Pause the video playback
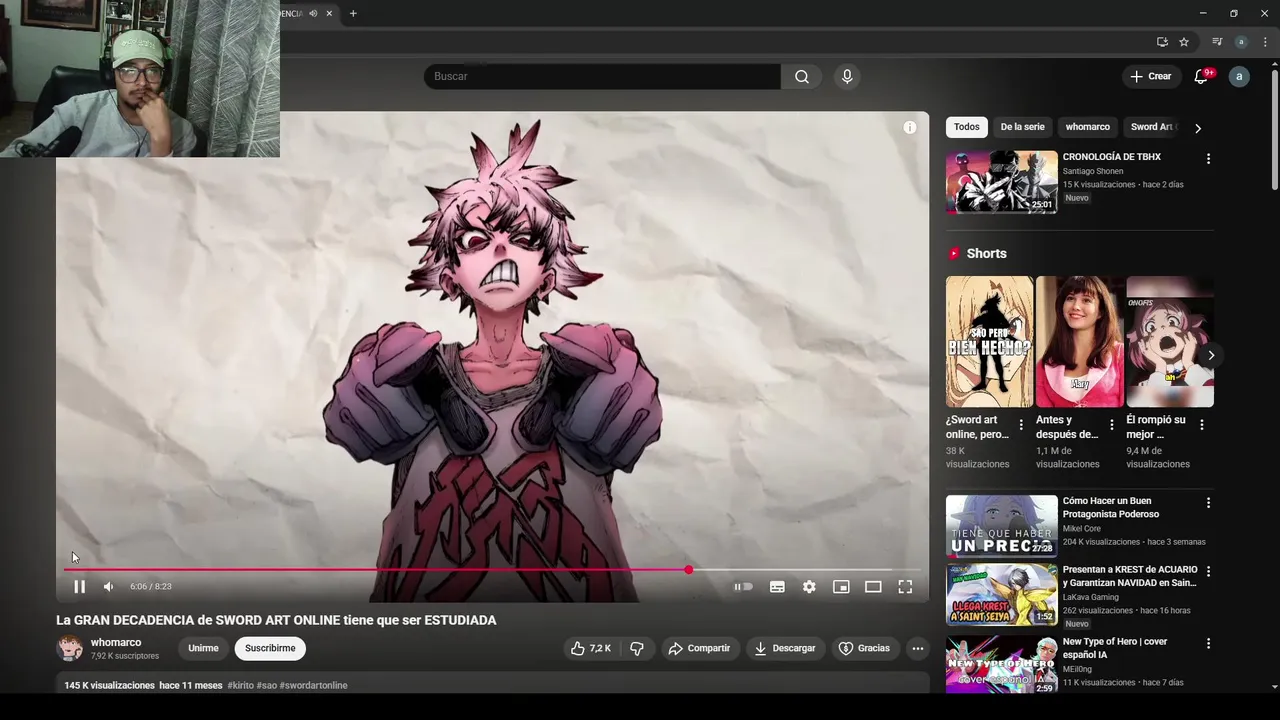The width and height of the screenshot is (1280, 720). coord(79,587)
